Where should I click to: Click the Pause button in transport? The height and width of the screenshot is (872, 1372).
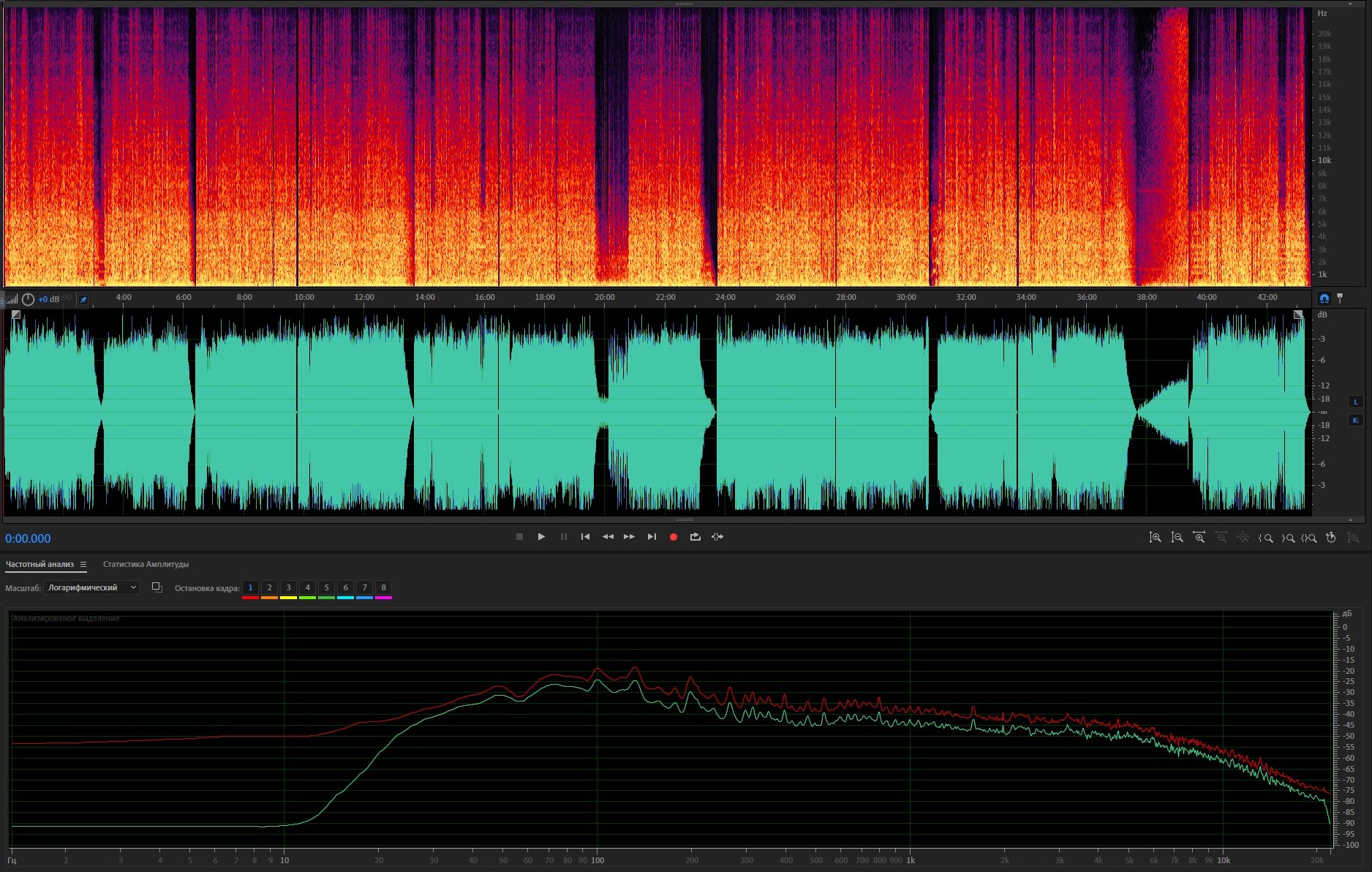(563, 537)
